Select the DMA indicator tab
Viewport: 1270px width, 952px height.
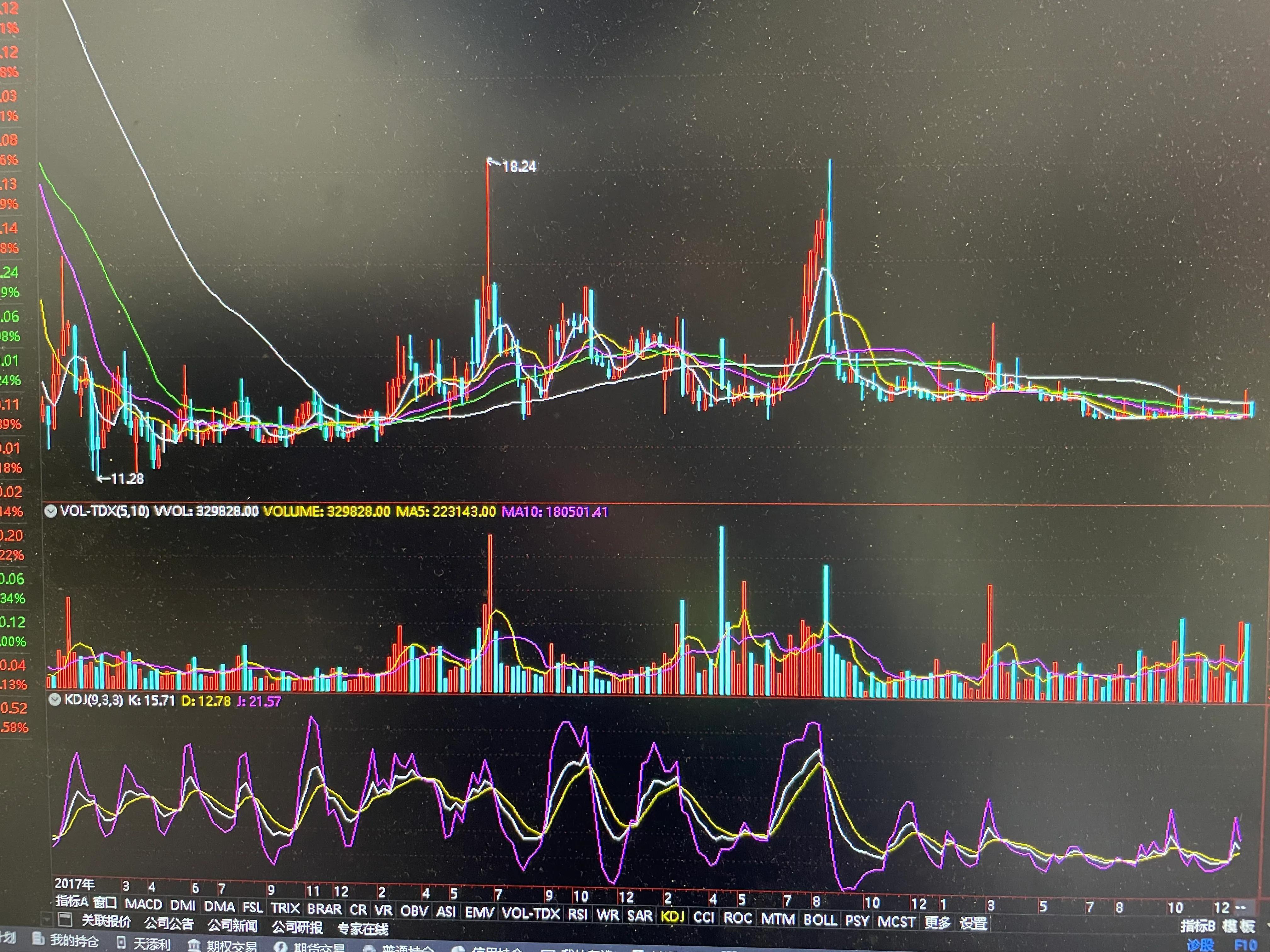220,906
